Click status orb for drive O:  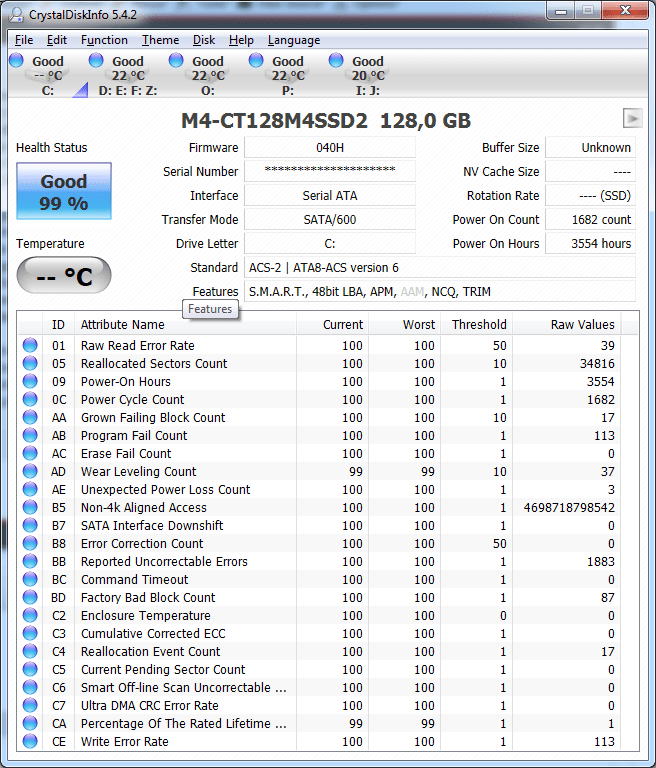tap(176, 60)
